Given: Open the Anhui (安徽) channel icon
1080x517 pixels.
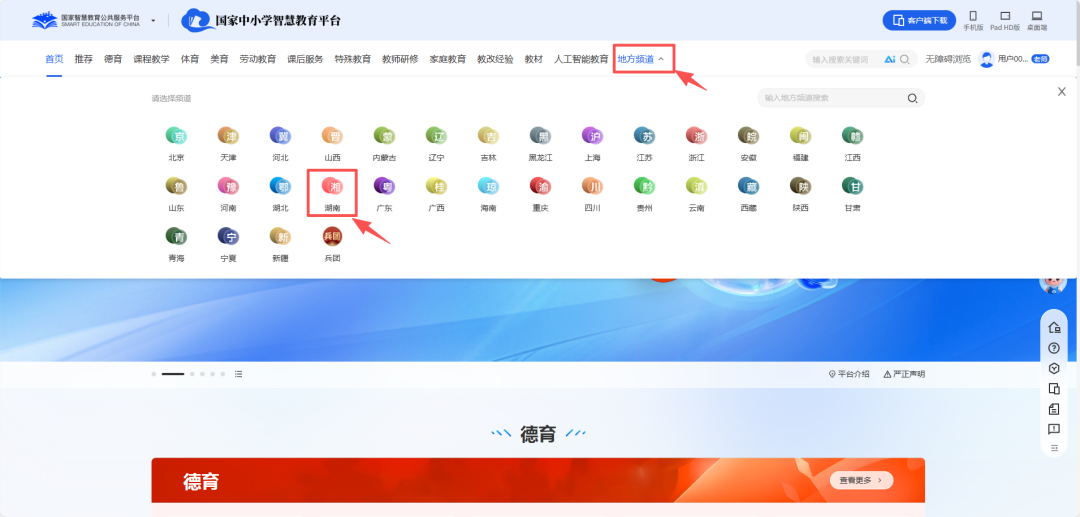Looking at the screenshot, I should point(749,136).
